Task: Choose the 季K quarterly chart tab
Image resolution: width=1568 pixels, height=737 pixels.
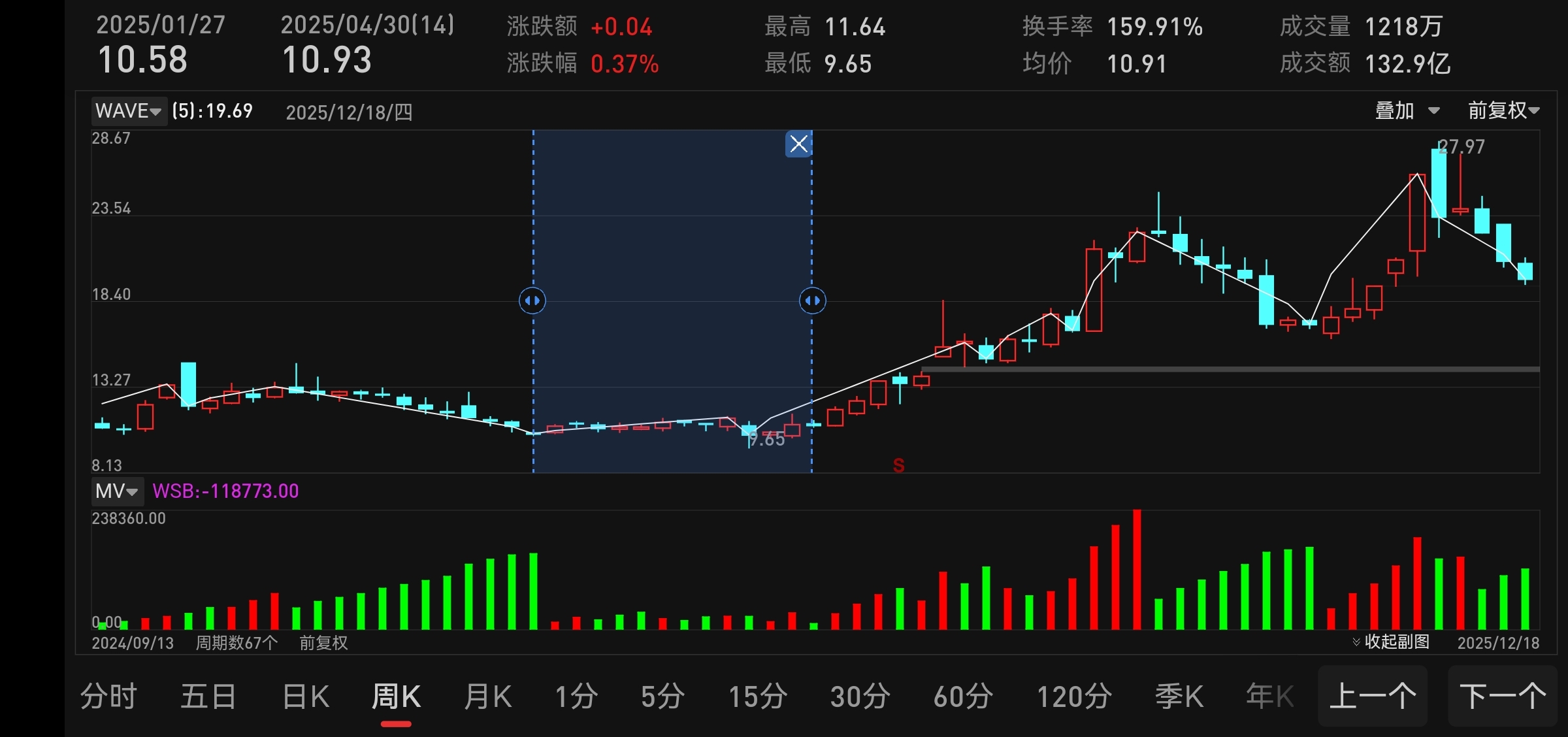Action: 1179,696
